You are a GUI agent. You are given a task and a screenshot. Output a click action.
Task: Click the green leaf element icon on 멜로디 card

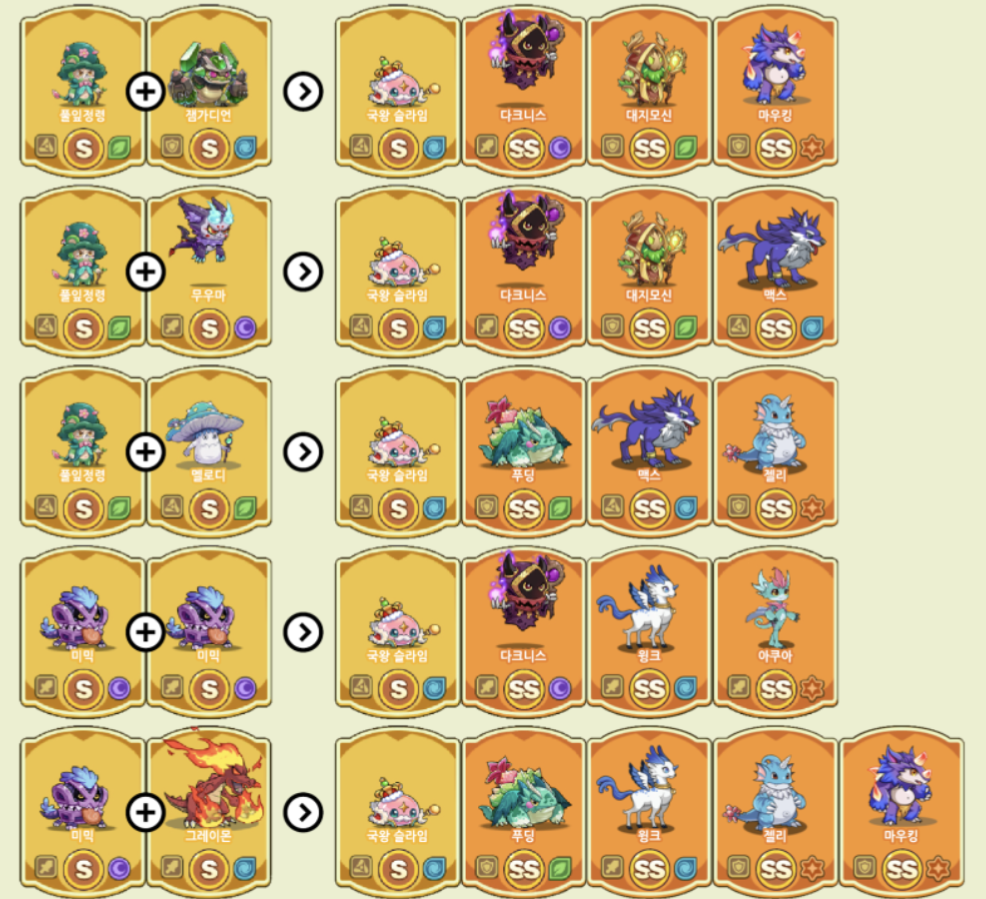pyautogui.click(x=245, y=507)
